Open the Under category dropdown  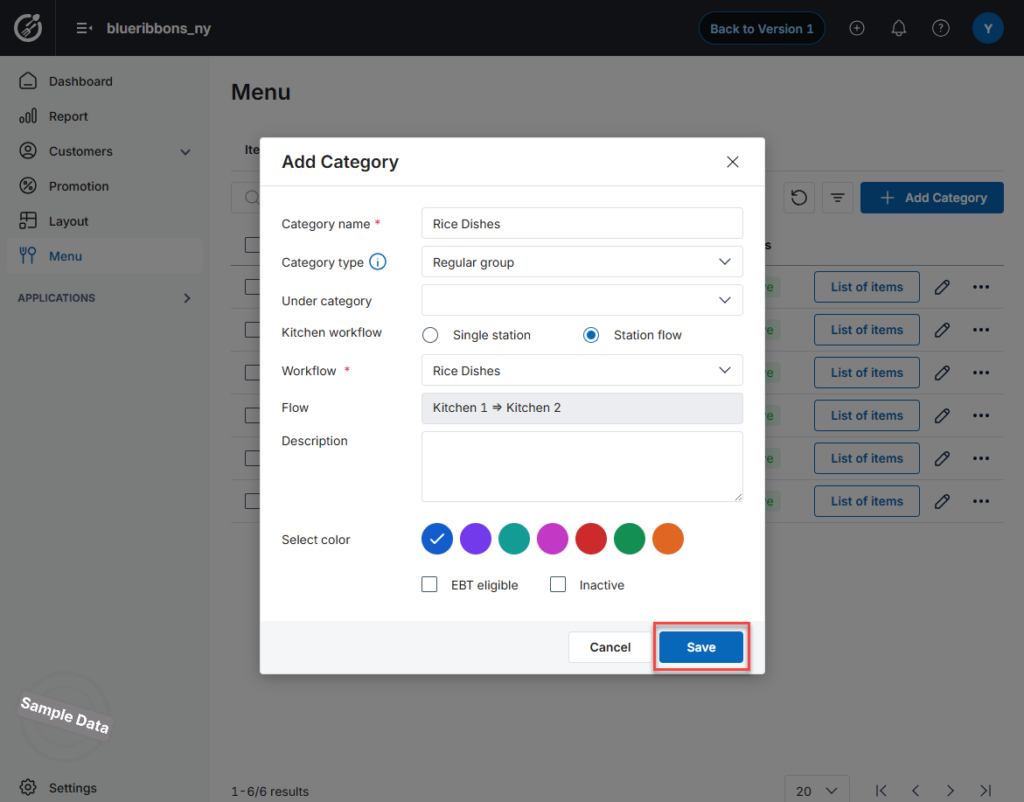click(582, 300)
